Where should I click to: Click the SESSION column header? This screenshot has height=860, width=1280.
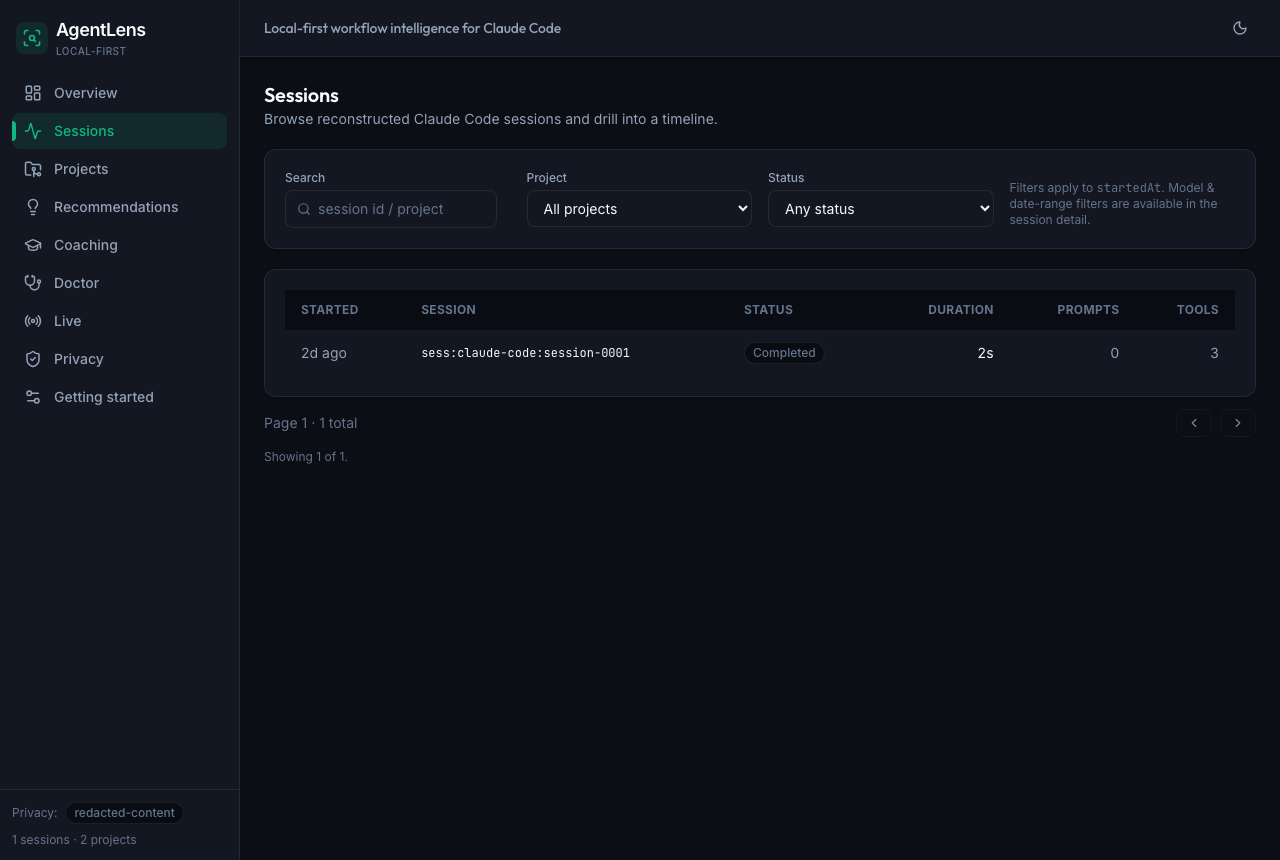click(448, 310)
